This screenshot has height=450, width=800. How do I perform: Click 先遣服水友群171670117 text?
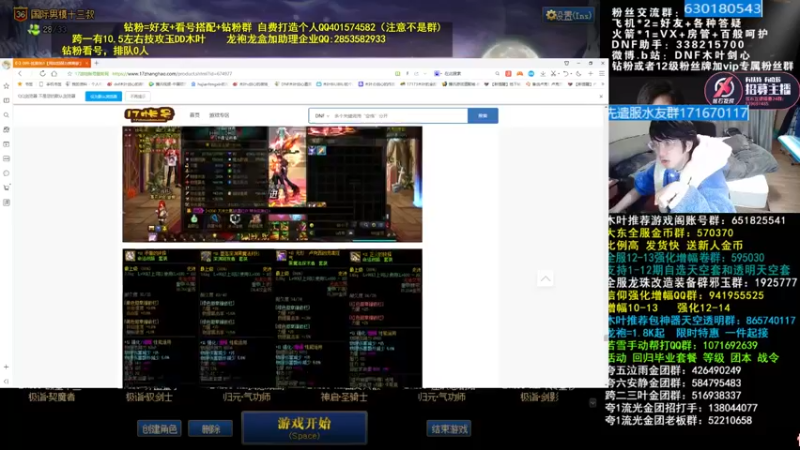click(678, 113)
